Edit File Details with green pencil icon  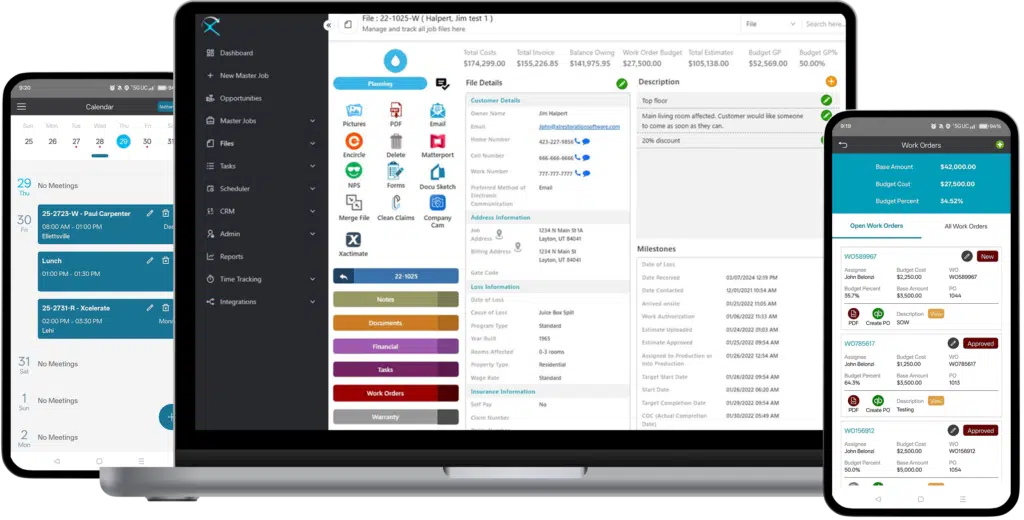point(622,84)
